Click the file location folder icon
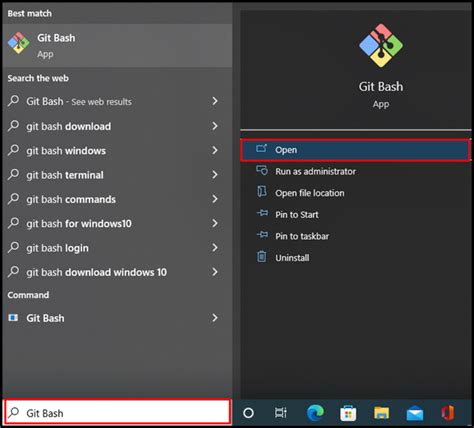This screenshot has height=428, width=474. pos(262,191)
